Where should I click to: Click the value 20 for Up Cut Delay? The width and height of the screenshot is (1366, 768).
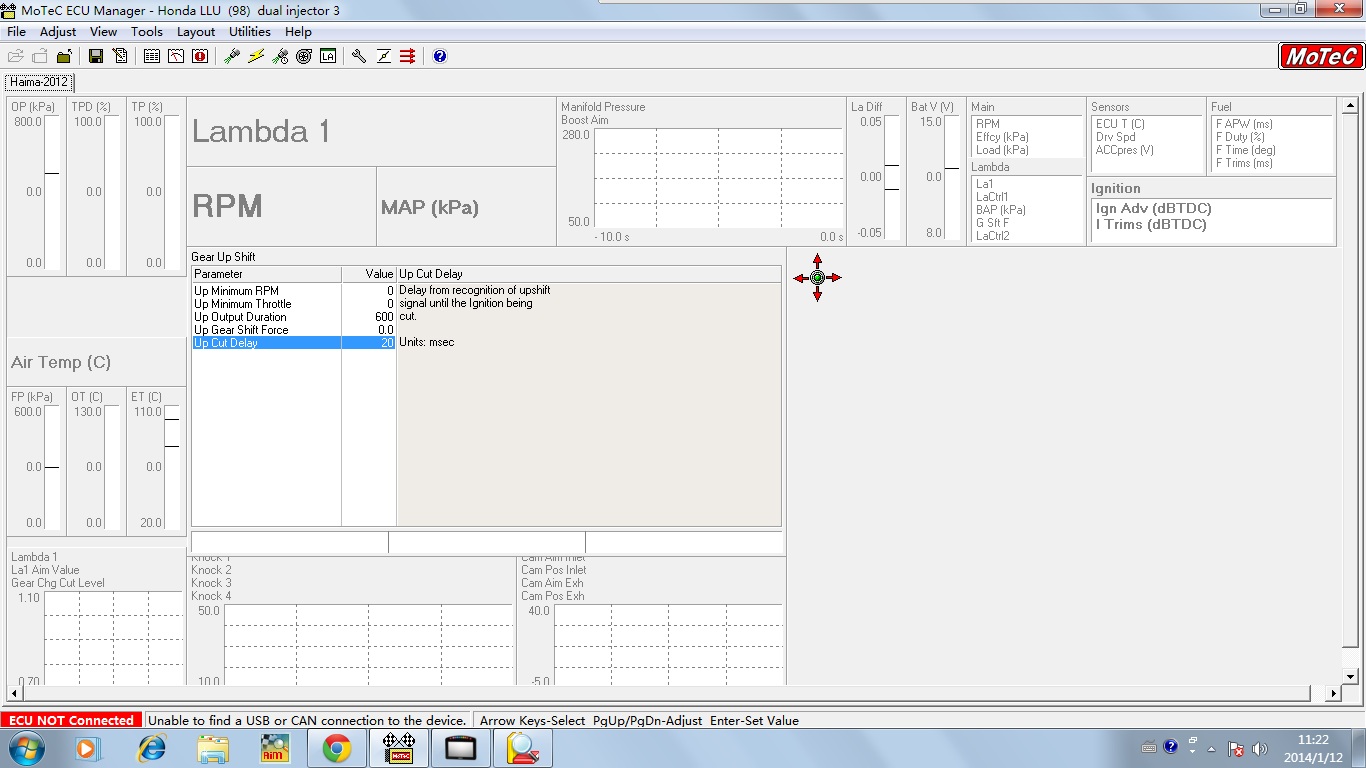[387, 343]
